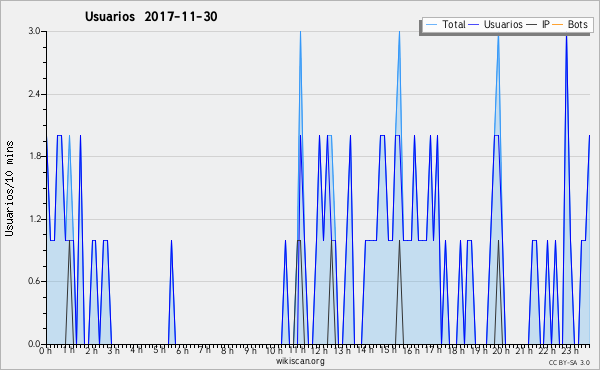
Task: Click the 3.0 value on the vertical axis
Action: coord(35,31)
